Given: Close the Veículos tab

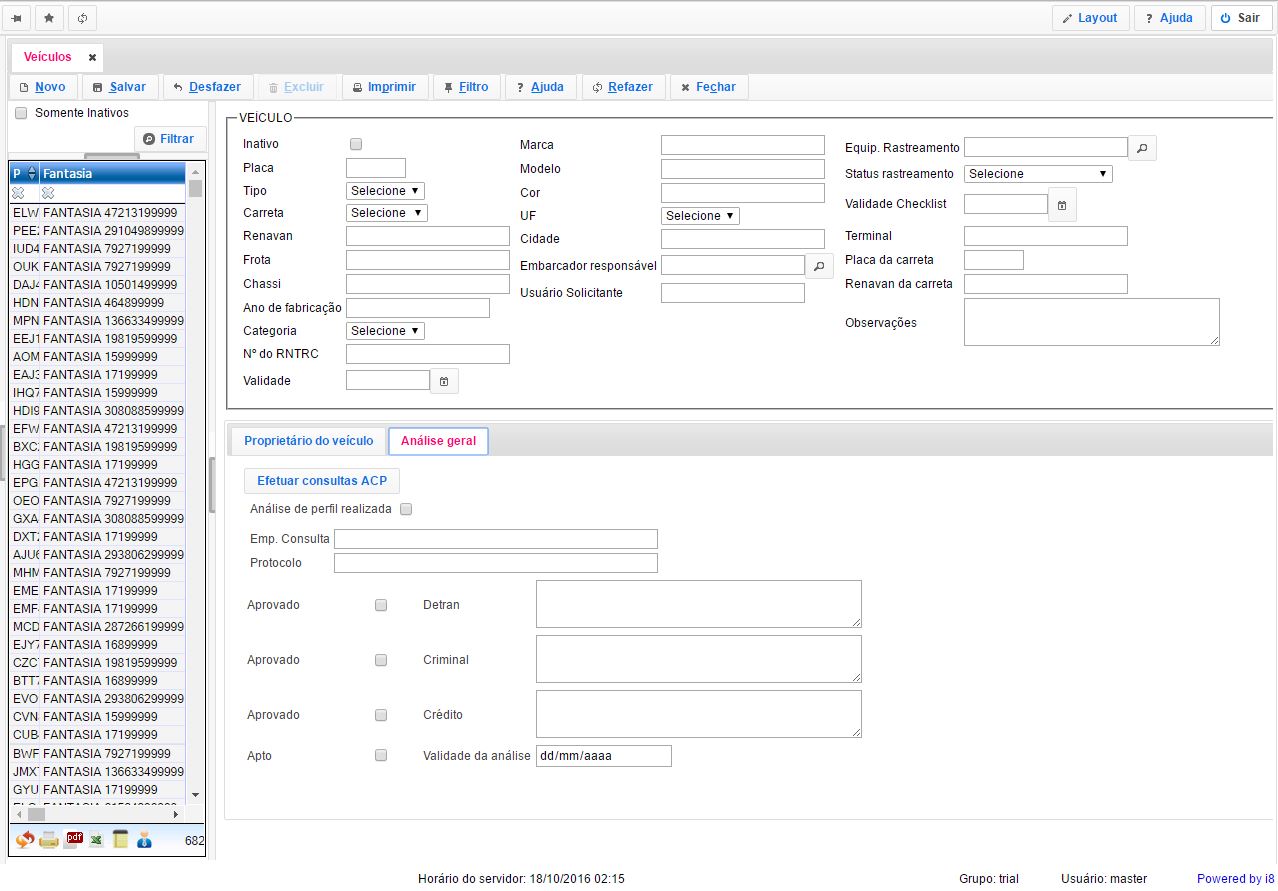Looking at the screenshot, I should pos(92,58).
